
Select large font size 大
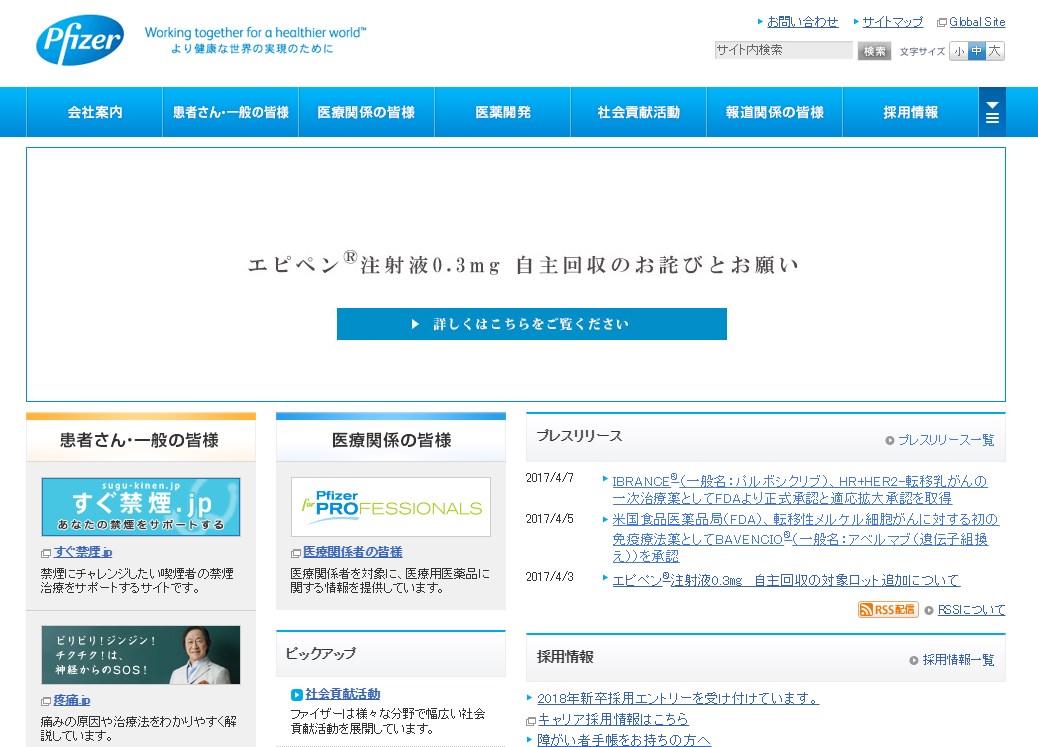pyautogui.click(x=995, y=51)
